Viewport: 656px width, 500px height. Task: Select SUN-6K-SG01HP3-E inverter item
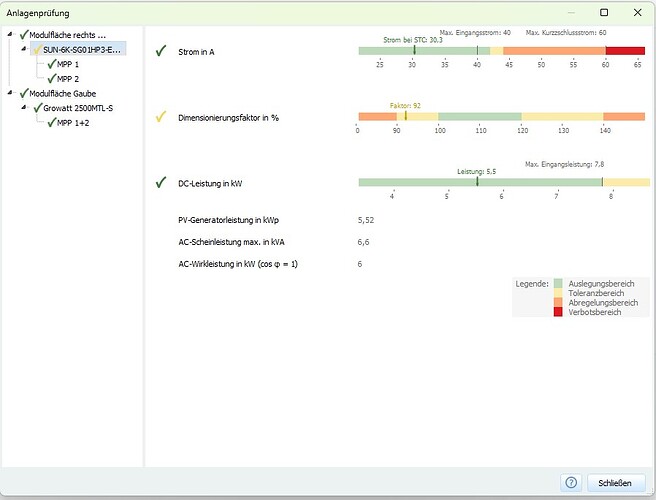tap(82, 49)
